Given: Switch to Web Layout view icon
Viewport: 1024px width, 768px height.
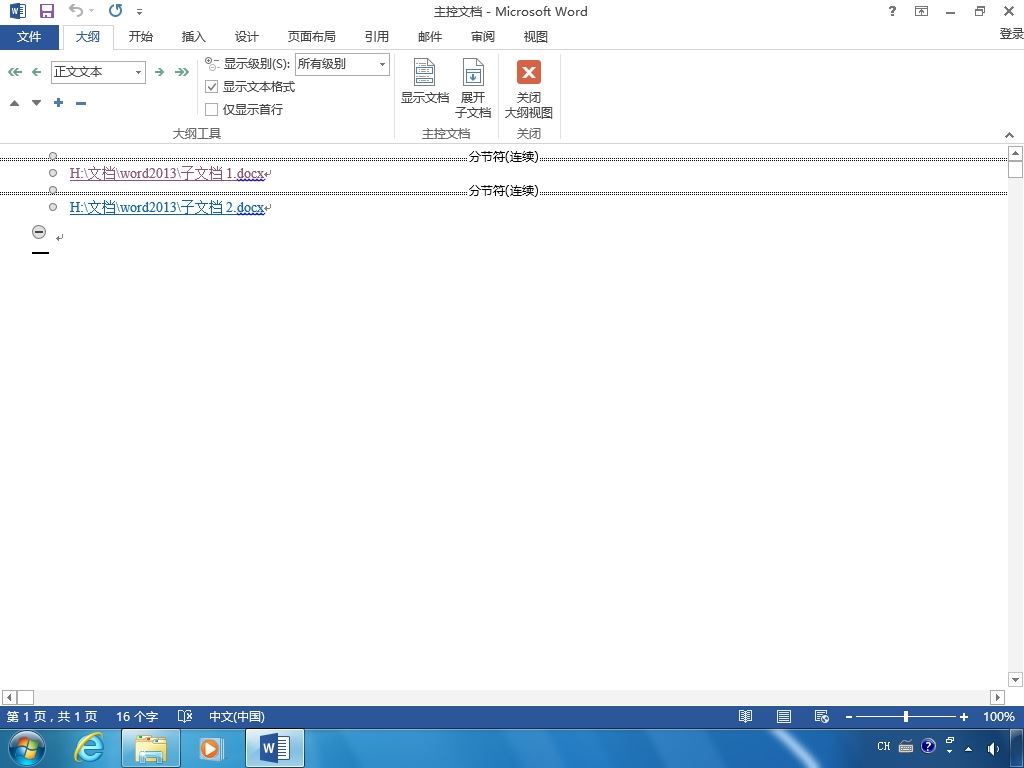Looking at the screenshot, I should pyautogui.click(x=822, y=716).
